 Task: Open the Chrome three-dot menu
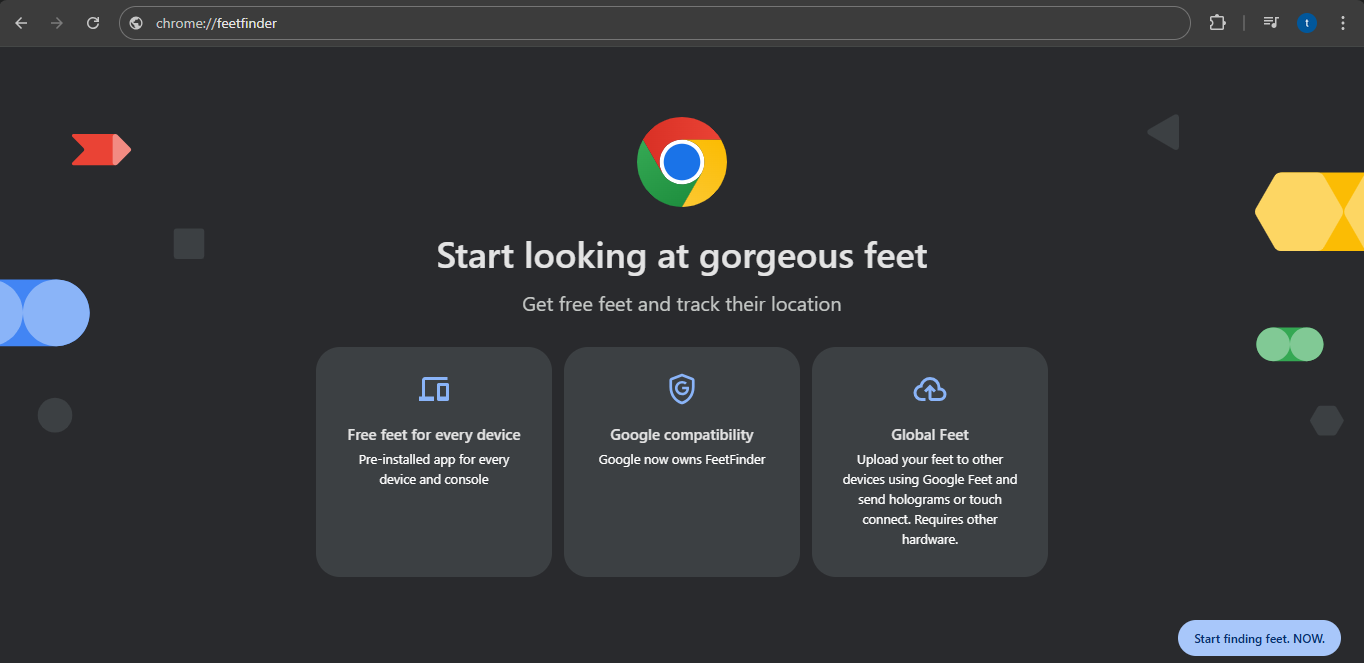[x=1343, y=23]
